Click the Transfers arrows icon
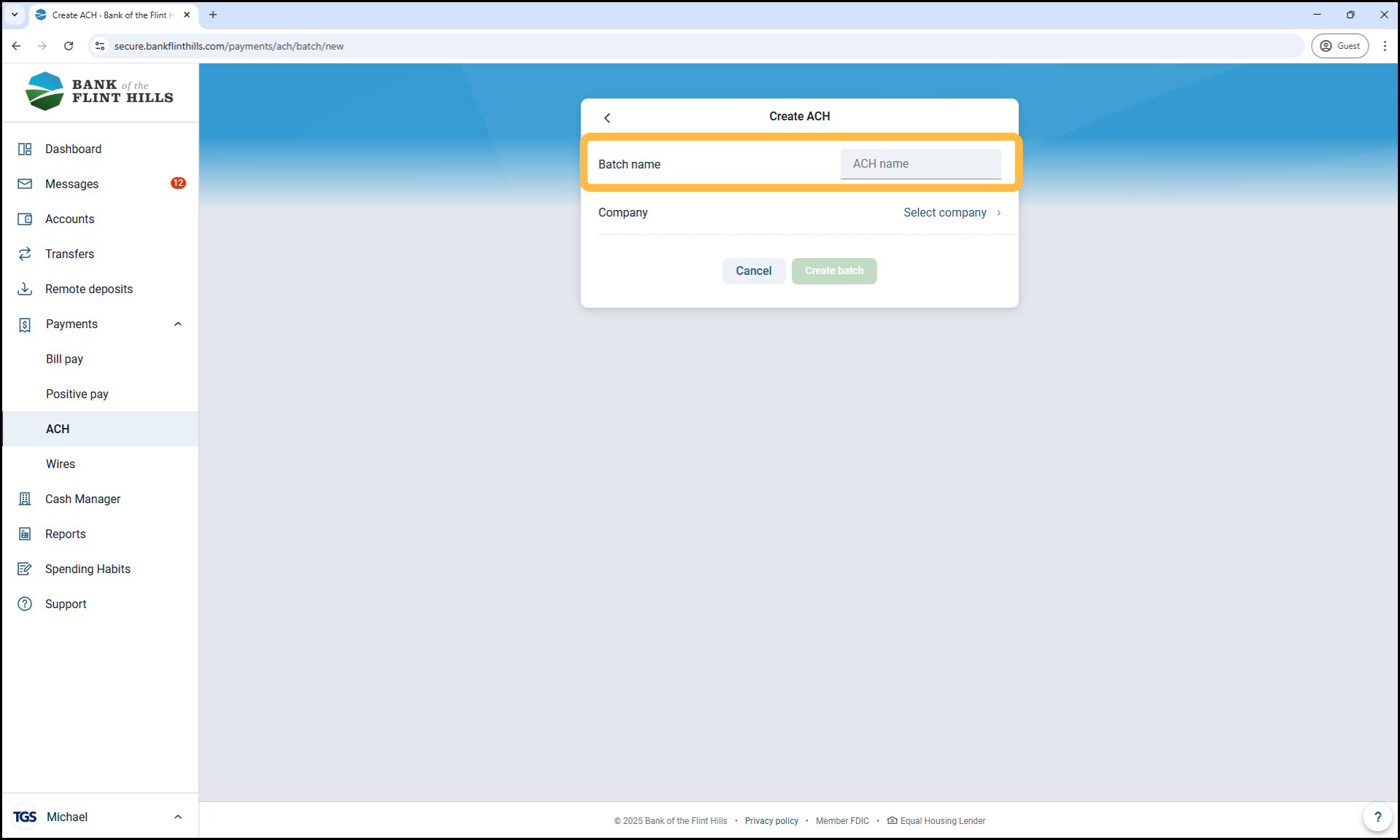Screen dimensions: 1400x840 [25, 254]
